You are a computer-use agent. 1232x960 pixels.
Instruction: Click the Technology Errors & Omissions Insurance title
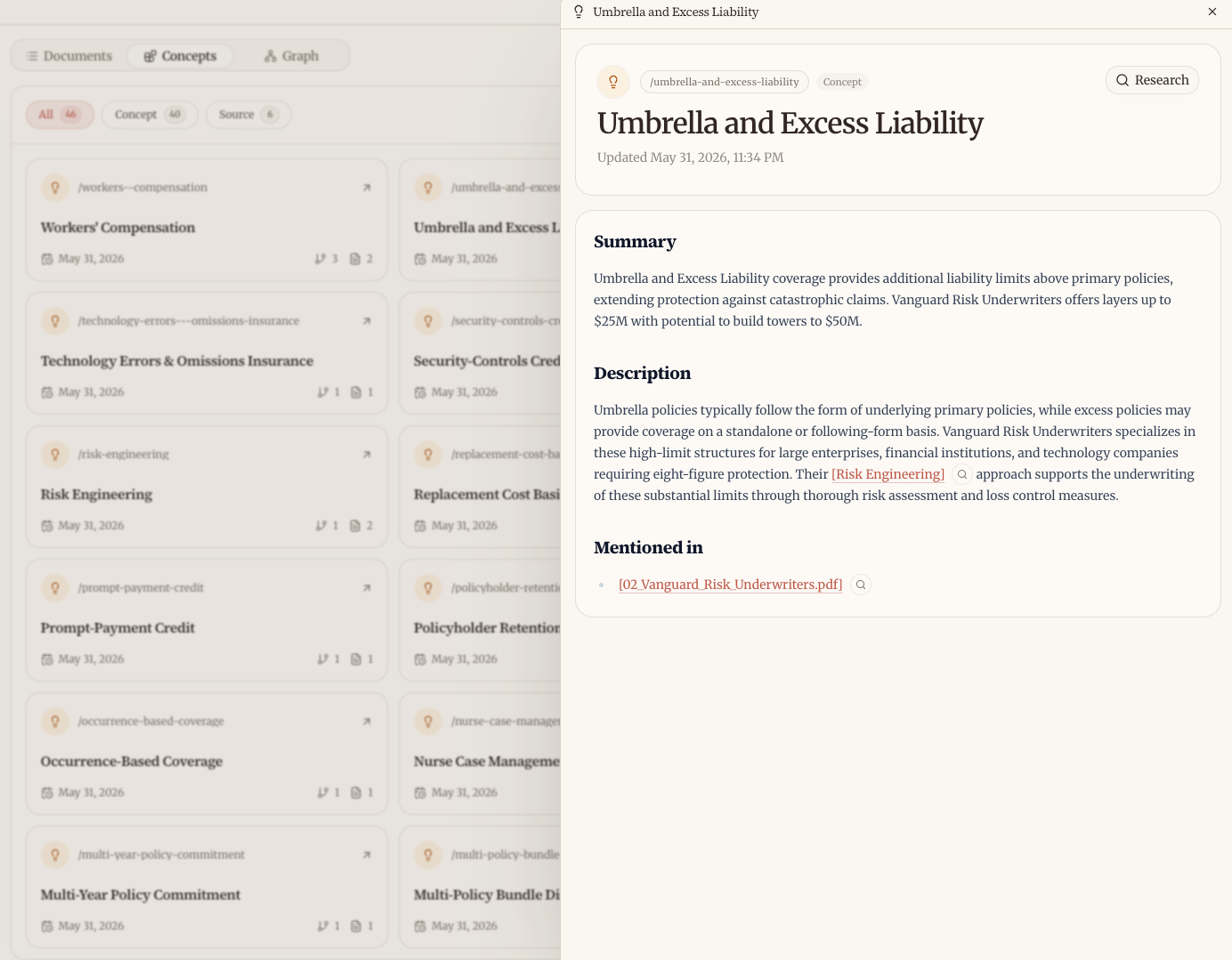click(176, 361)
